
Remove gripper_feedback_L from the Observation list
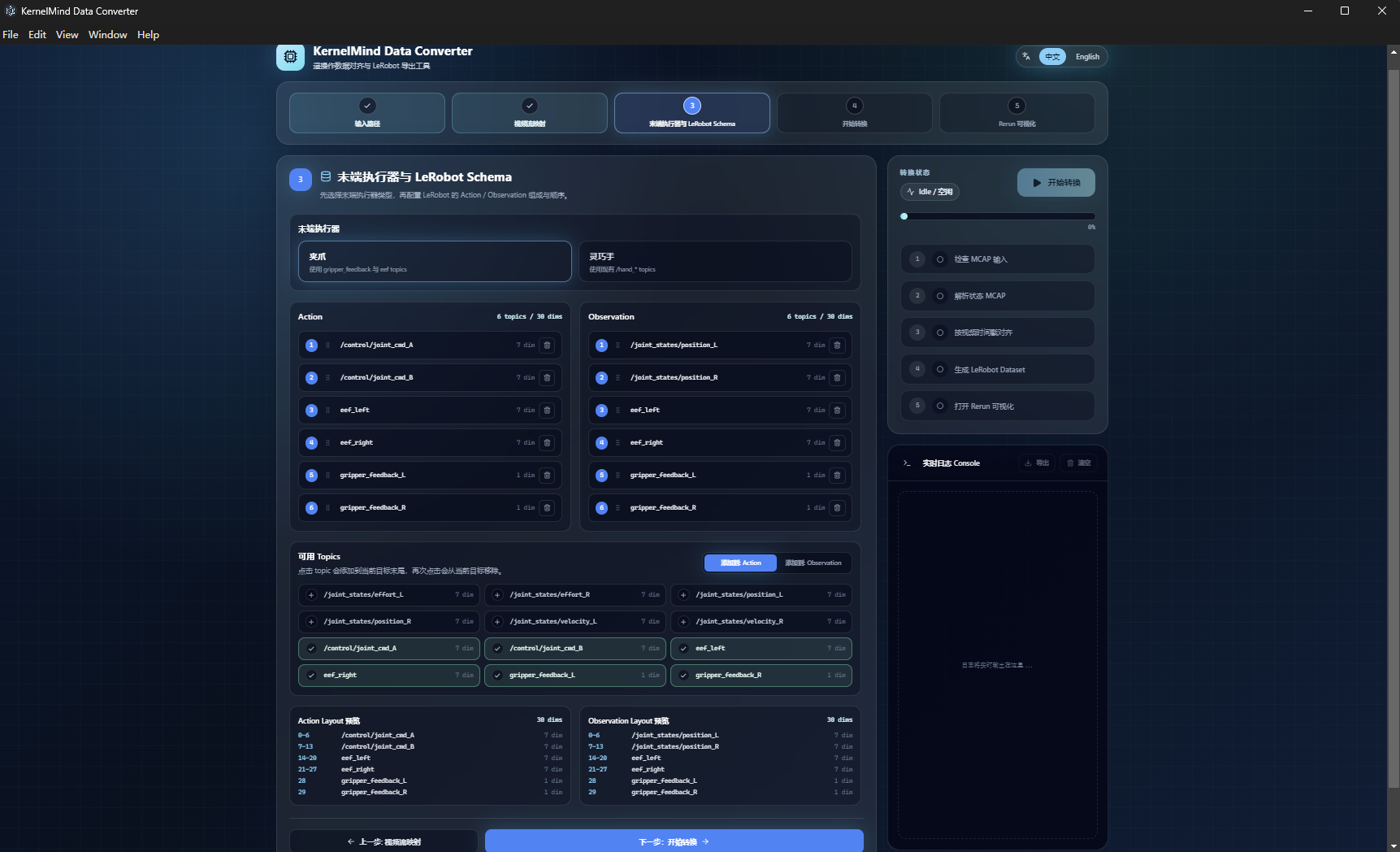[x=837, y=475]
